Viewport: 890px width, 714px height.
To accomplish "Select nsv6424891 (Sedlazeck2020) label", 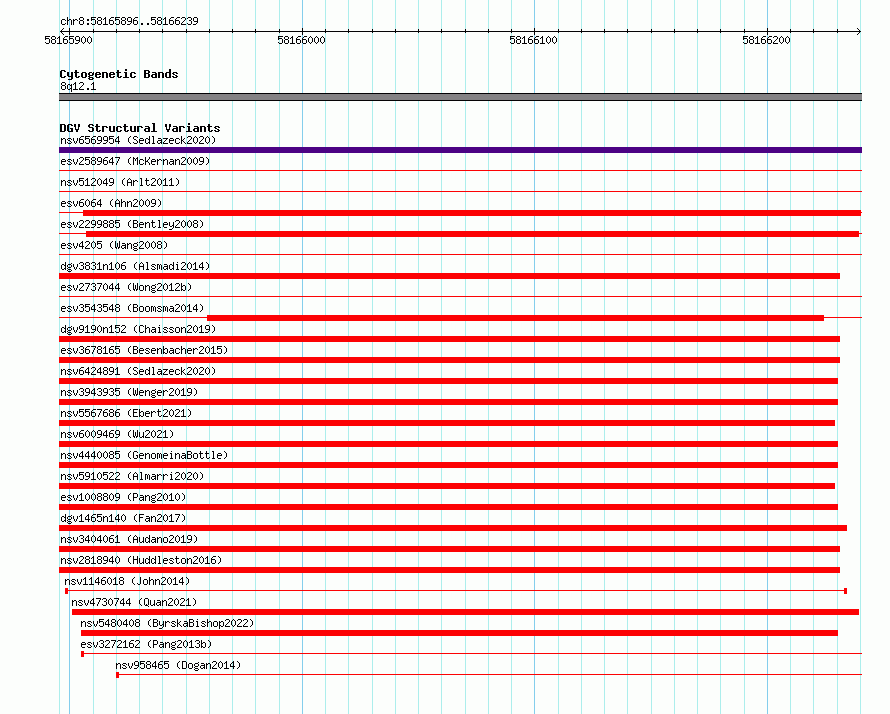I will (x=138, y=371).
